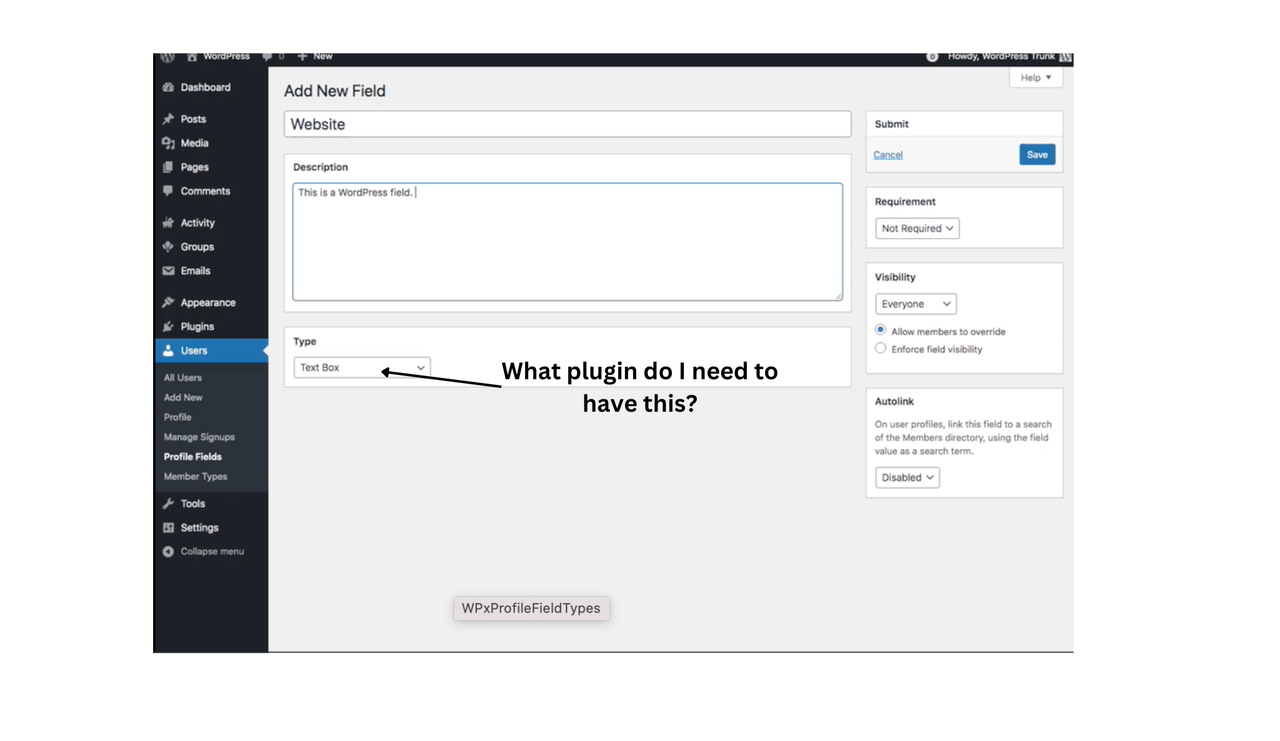Click the WPxProfileFieldTypes label

531,608
